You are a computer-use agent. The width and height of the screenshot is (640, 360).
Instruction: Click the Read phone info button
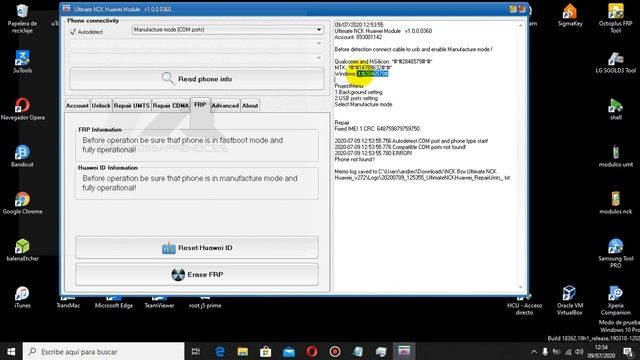197,79
